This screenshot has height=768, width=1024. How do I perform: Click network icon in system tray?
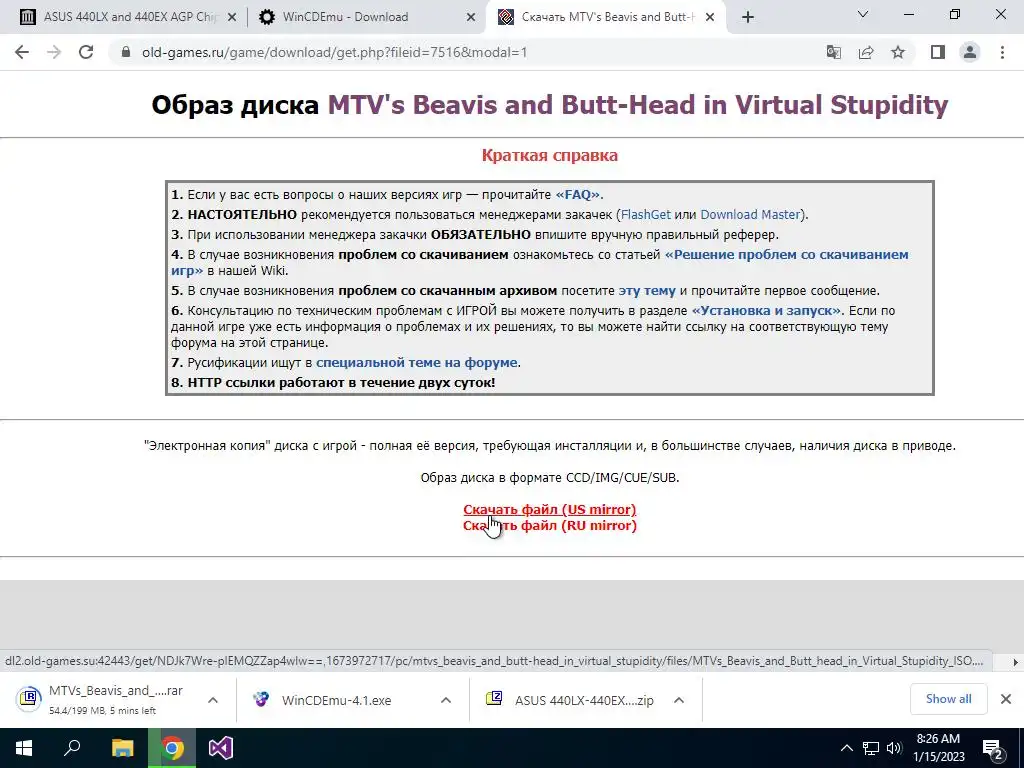pyautogui.click(x=871, y=748)
